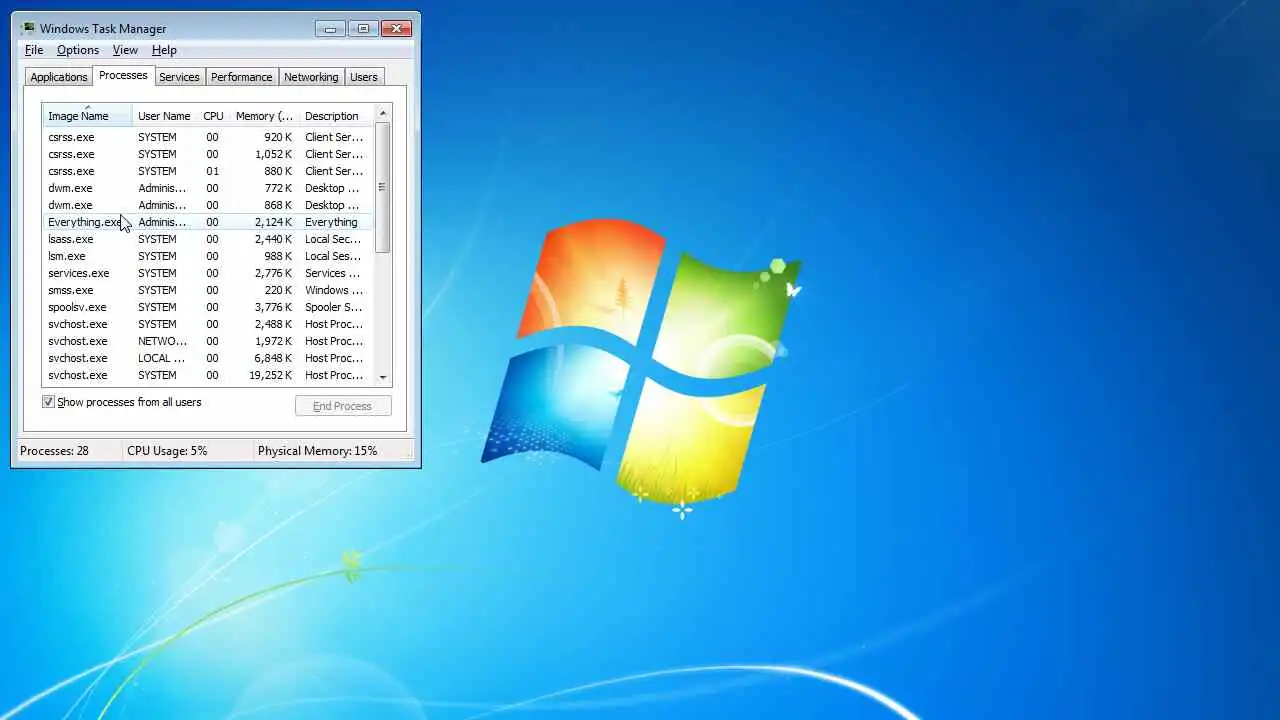Click the 988 K memory value
Image resolution: width=1280 pixels, height=720 pixels.
coord(278,256)
